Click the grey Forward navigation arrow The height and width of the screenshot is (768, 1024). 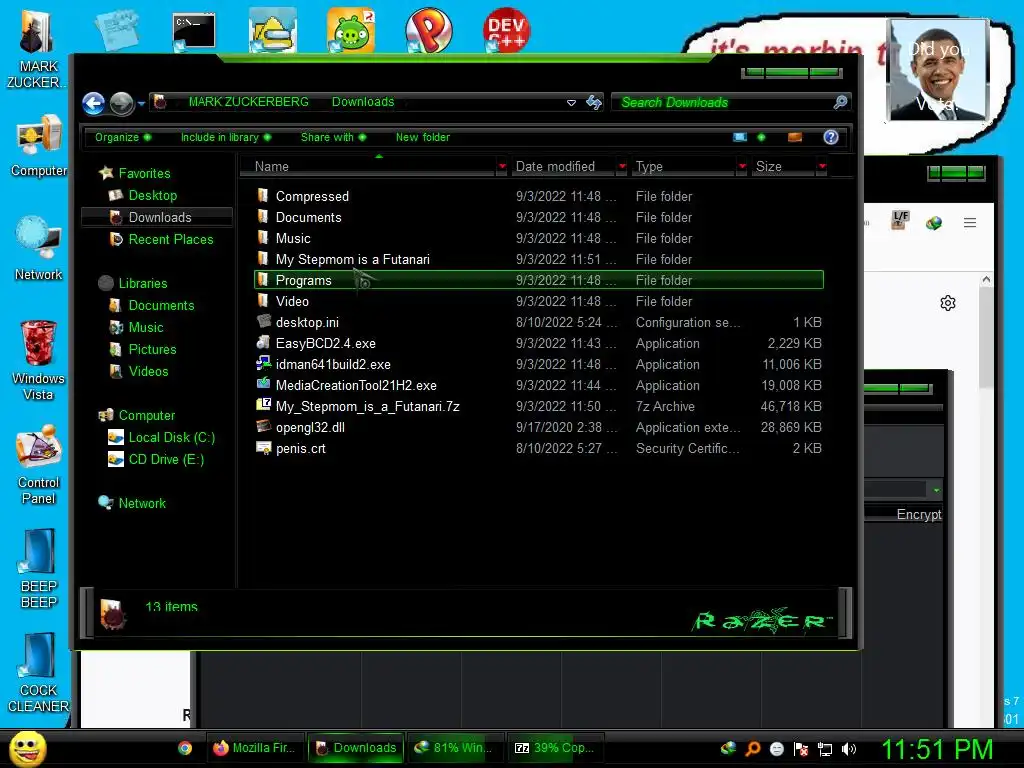[x=121, y=103]
